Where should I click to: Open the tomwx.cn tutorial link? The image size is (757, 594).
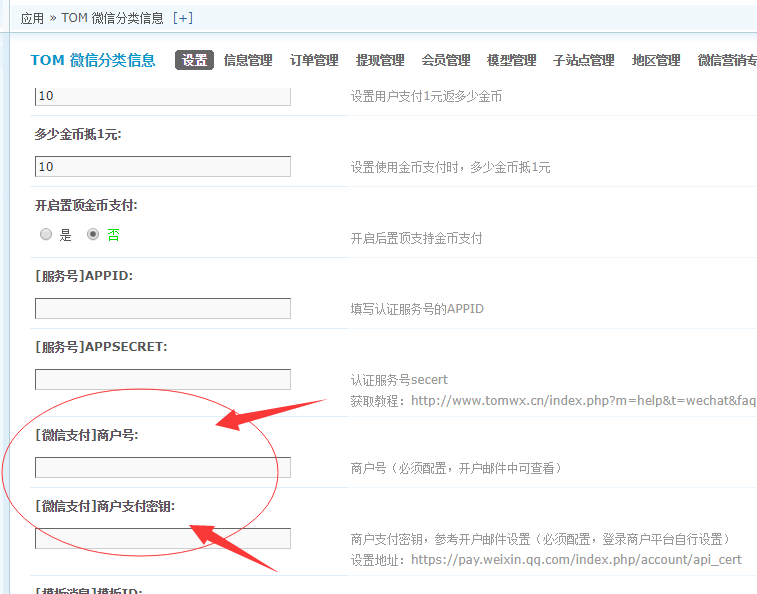(x=582, y=400)
